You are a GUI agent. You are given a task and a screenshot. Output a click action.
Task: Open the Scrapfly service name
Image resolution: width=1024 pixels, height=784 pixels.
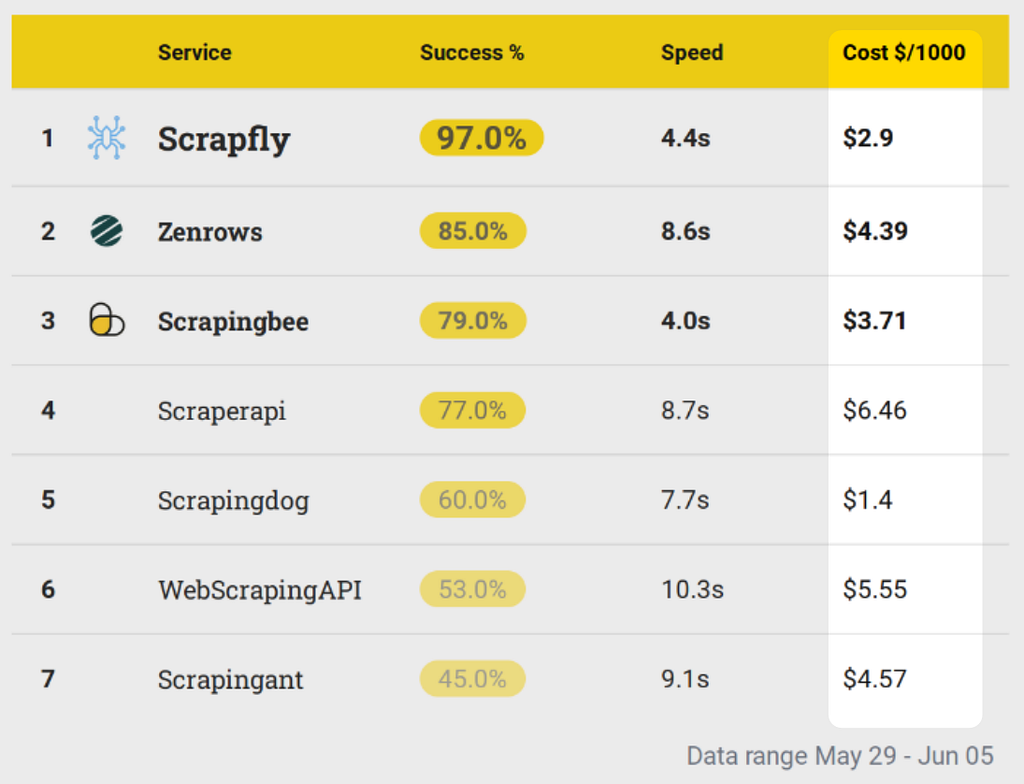(224, 139)
